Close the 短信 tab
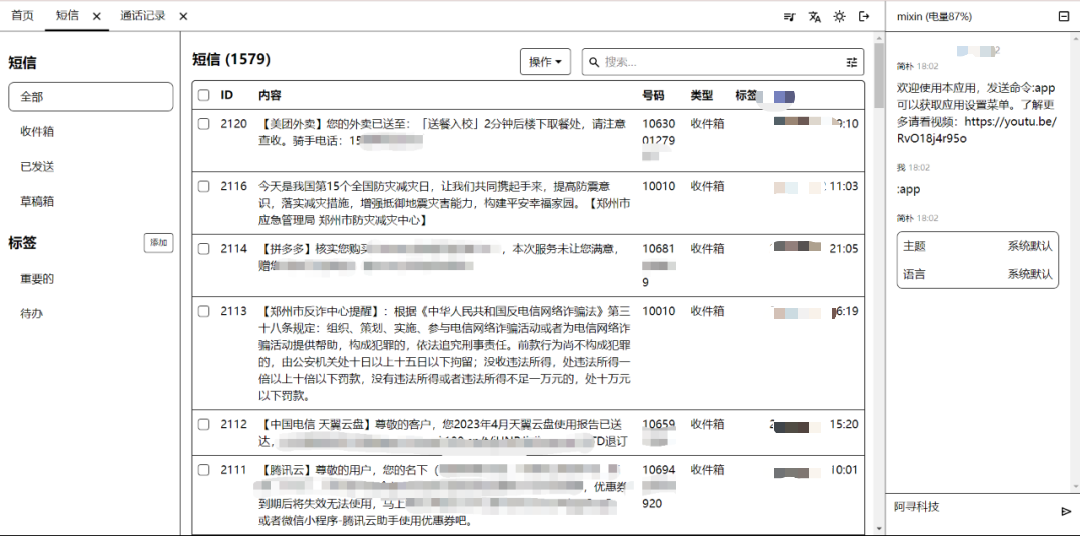Screen dimensions: 1080x536 (96, 17)
